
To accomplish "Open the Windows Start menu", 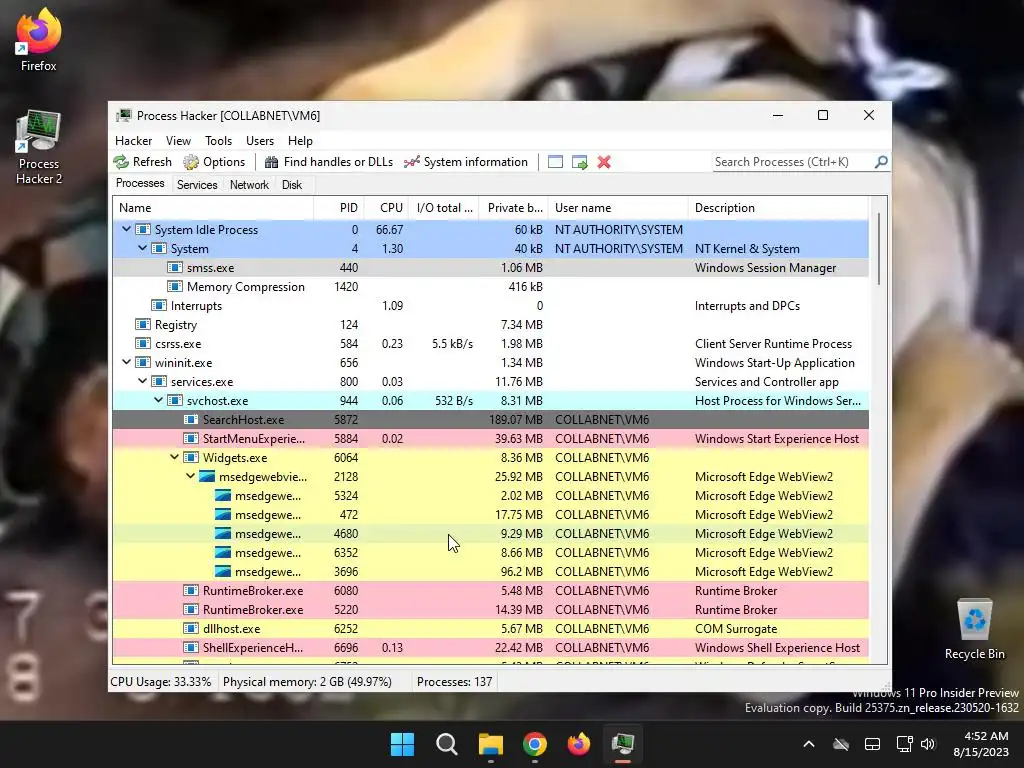I will [x=402, y=744].
